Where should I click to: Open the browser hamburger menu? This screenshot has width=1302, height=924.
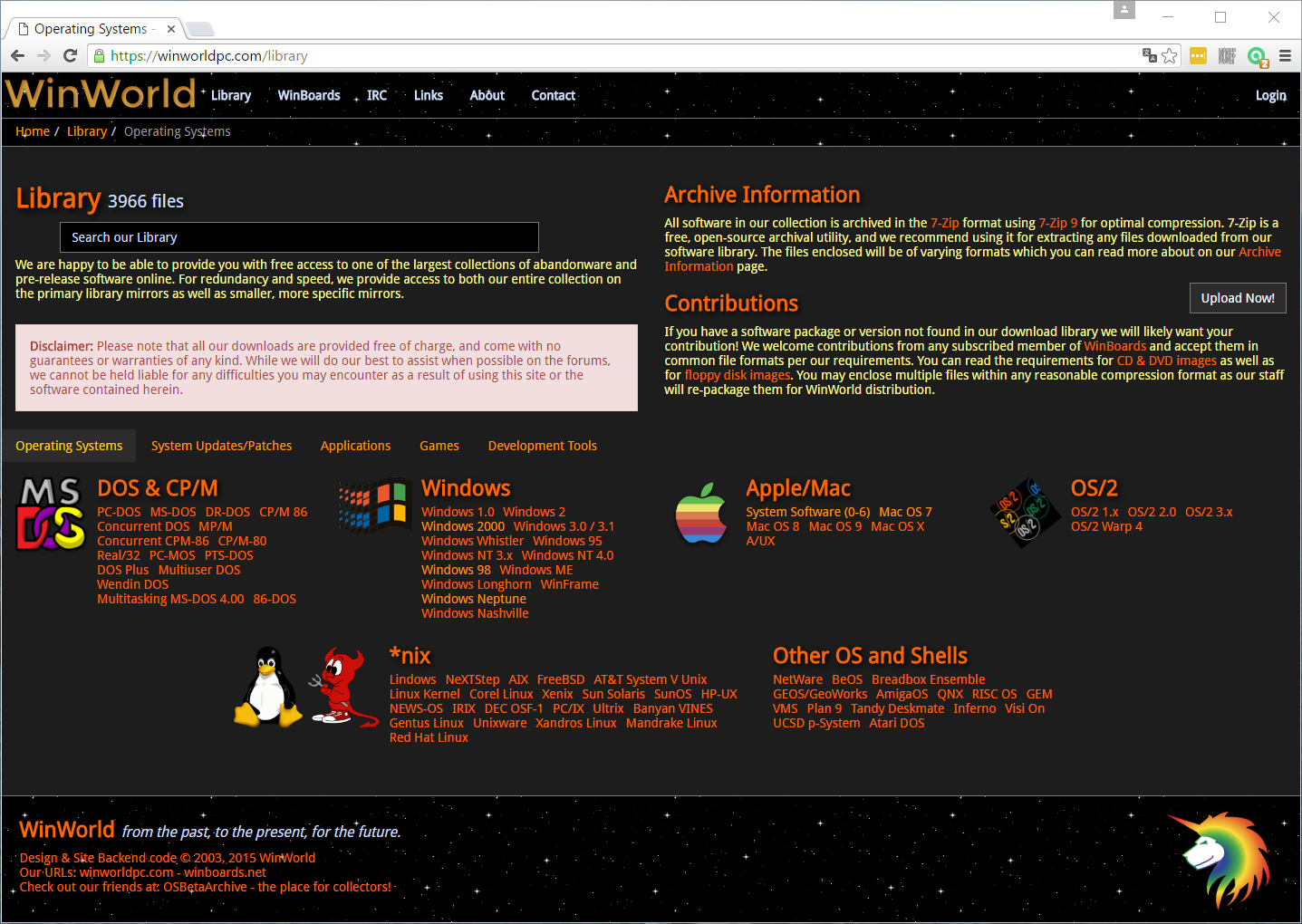click(1286, 55)
